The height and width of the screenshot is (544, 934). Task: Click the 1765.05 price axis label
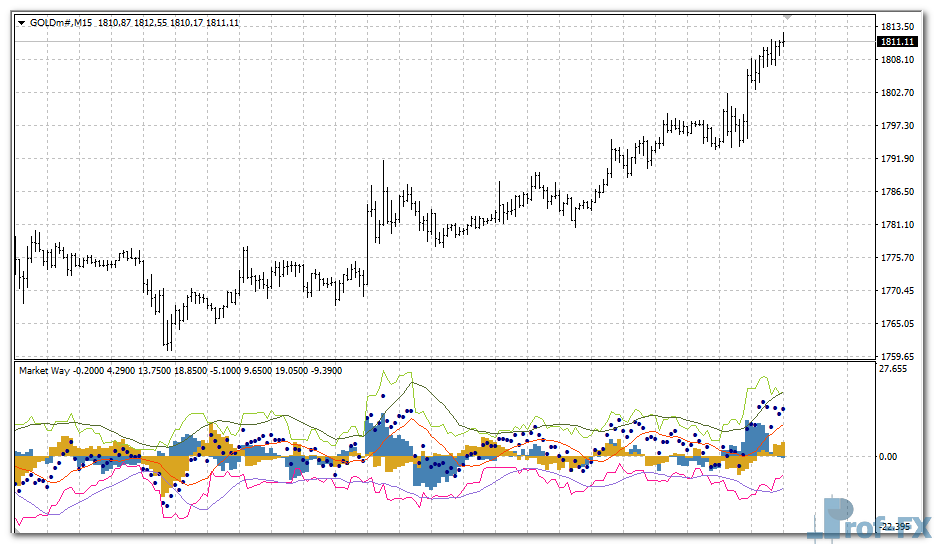click(x=897, y=323)
